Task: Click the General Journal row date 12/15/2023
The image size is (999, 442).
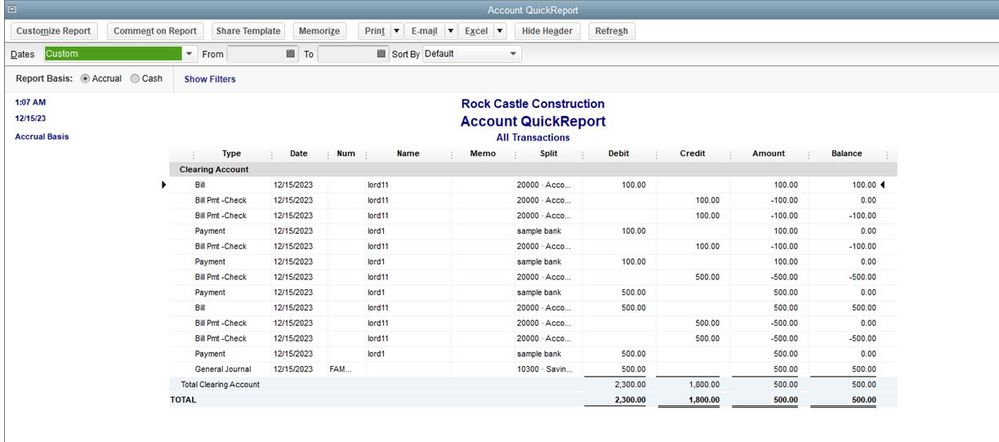Action: [293, 369]
